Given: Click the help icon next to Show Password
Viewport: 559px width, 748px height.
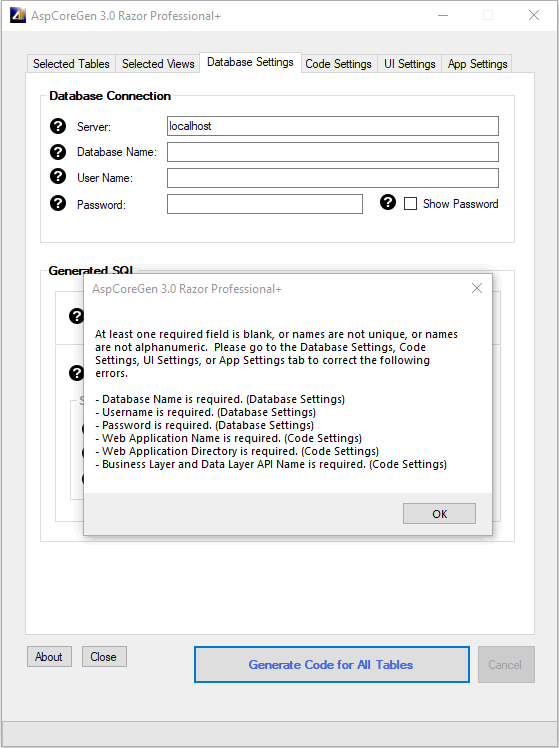Looking at the screenshot, I should pyautogui.click(x=388, y=202).
